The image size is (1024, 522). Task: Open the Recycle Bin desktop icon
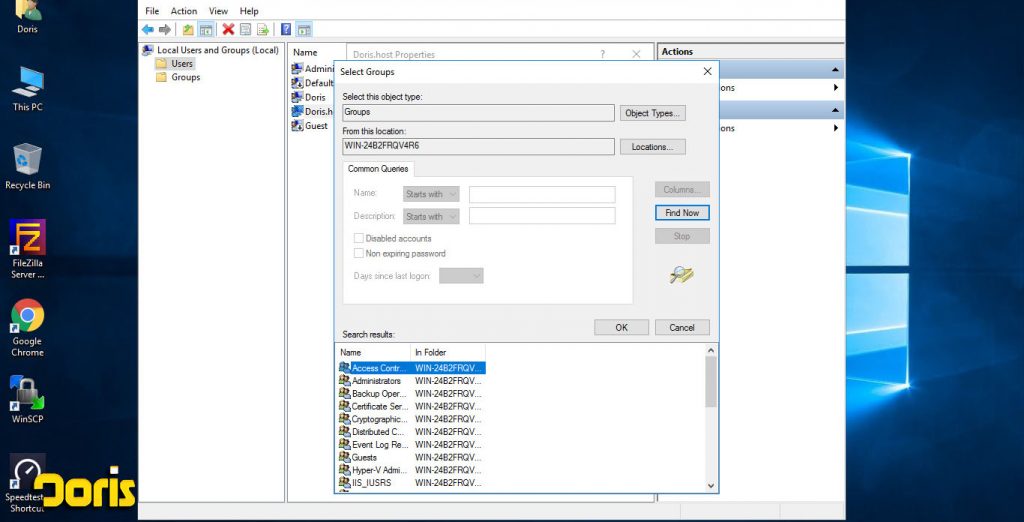click(27, 160)
